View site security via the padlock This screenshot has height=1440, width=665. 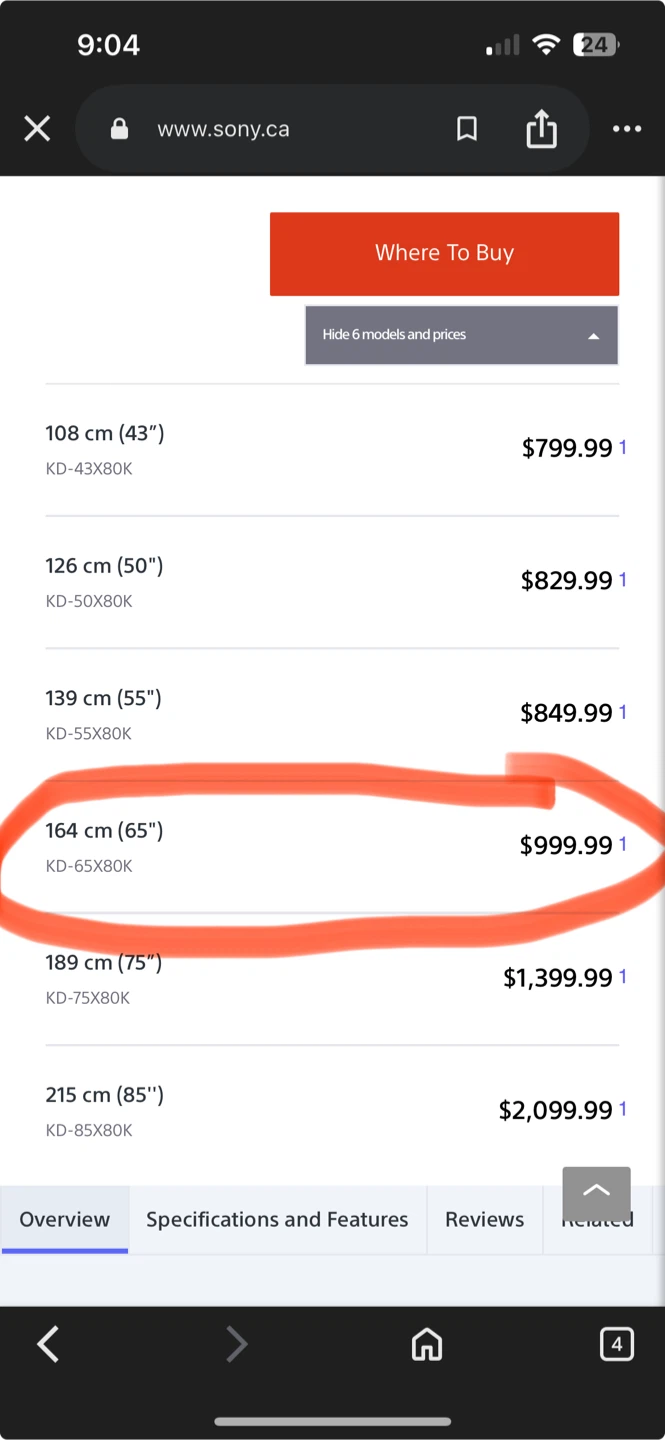point(118,128)
